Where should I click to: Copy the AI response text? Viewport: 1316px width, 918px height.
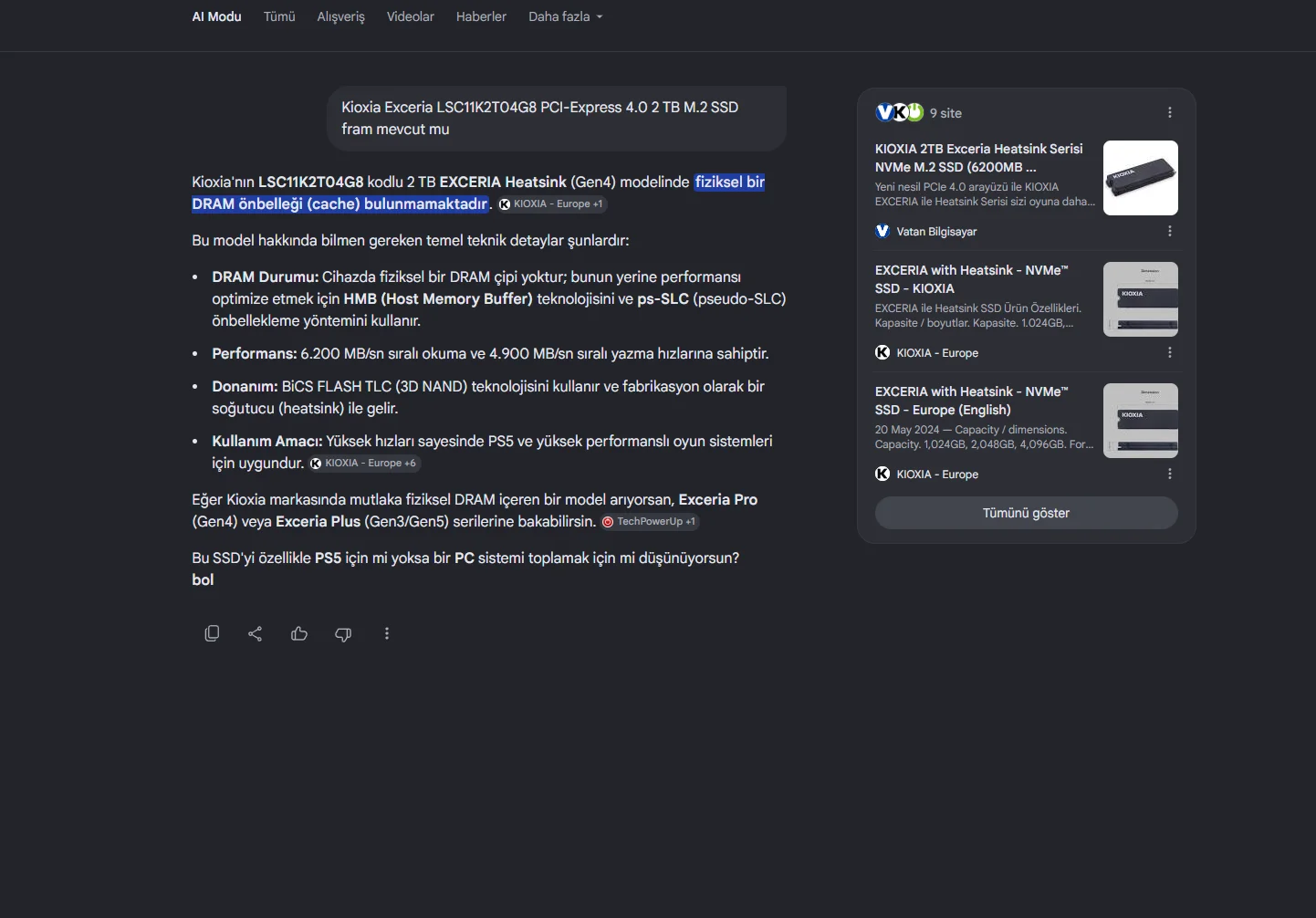(212, 633)
